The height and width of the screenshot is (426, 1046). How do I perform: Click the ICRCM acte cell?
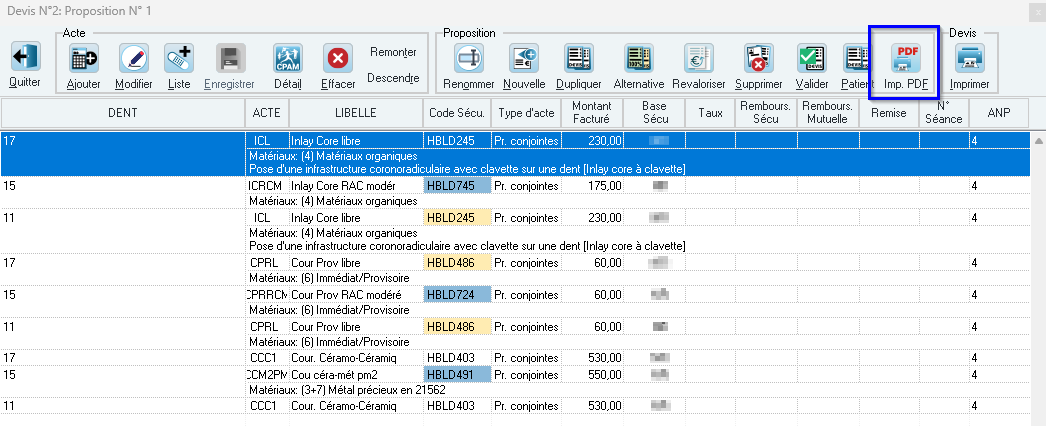(x=267, y=185)
